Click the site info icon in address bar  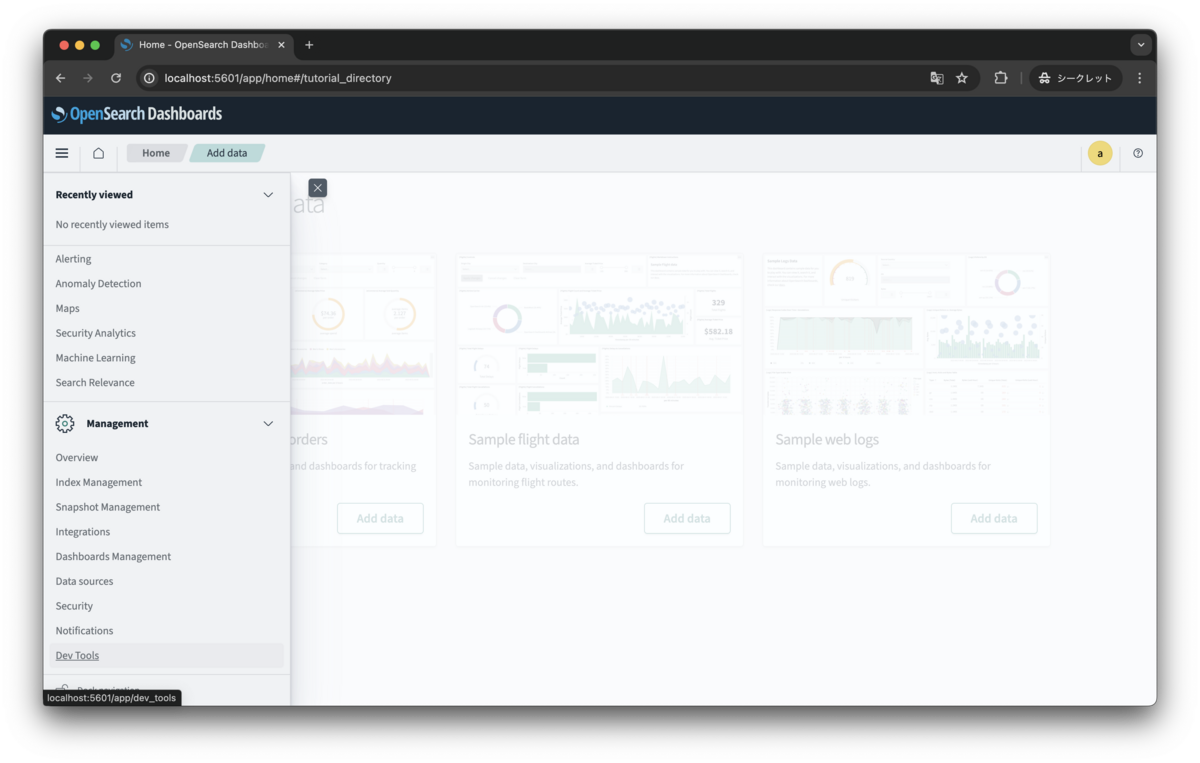[x=149, y=78]
